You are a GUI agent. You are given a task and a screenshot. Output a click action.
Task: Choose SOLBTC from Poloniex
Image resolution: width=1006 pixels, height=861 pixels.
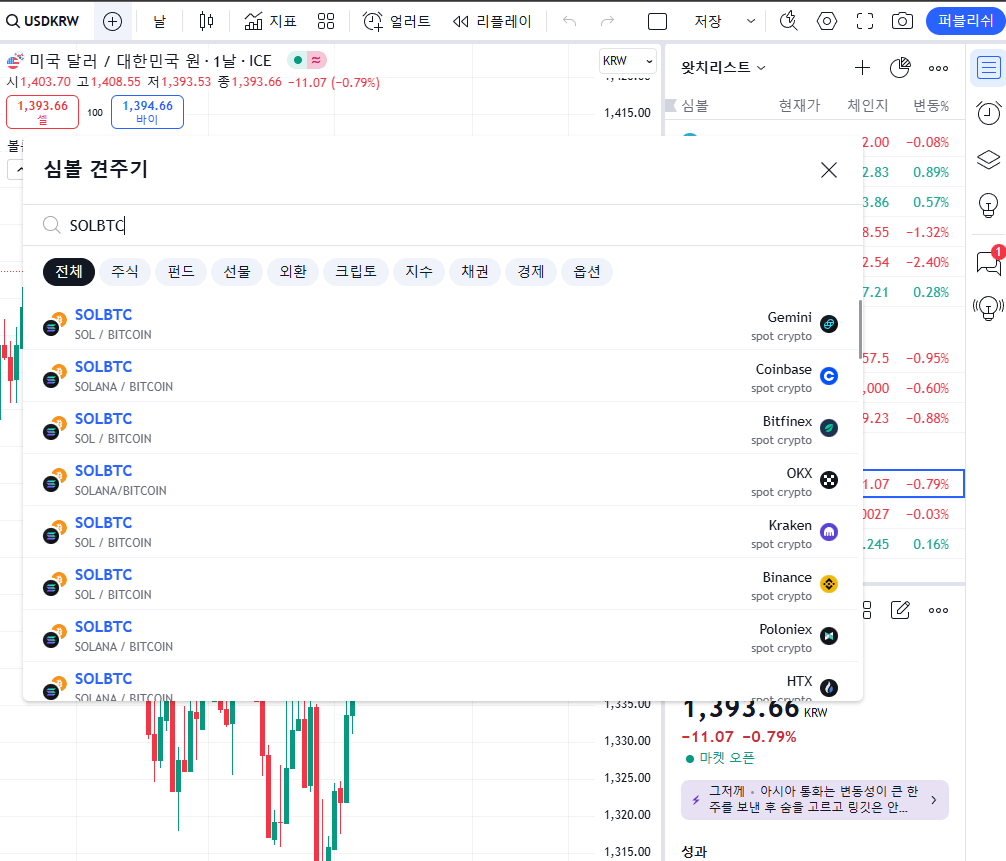[440, 636]
